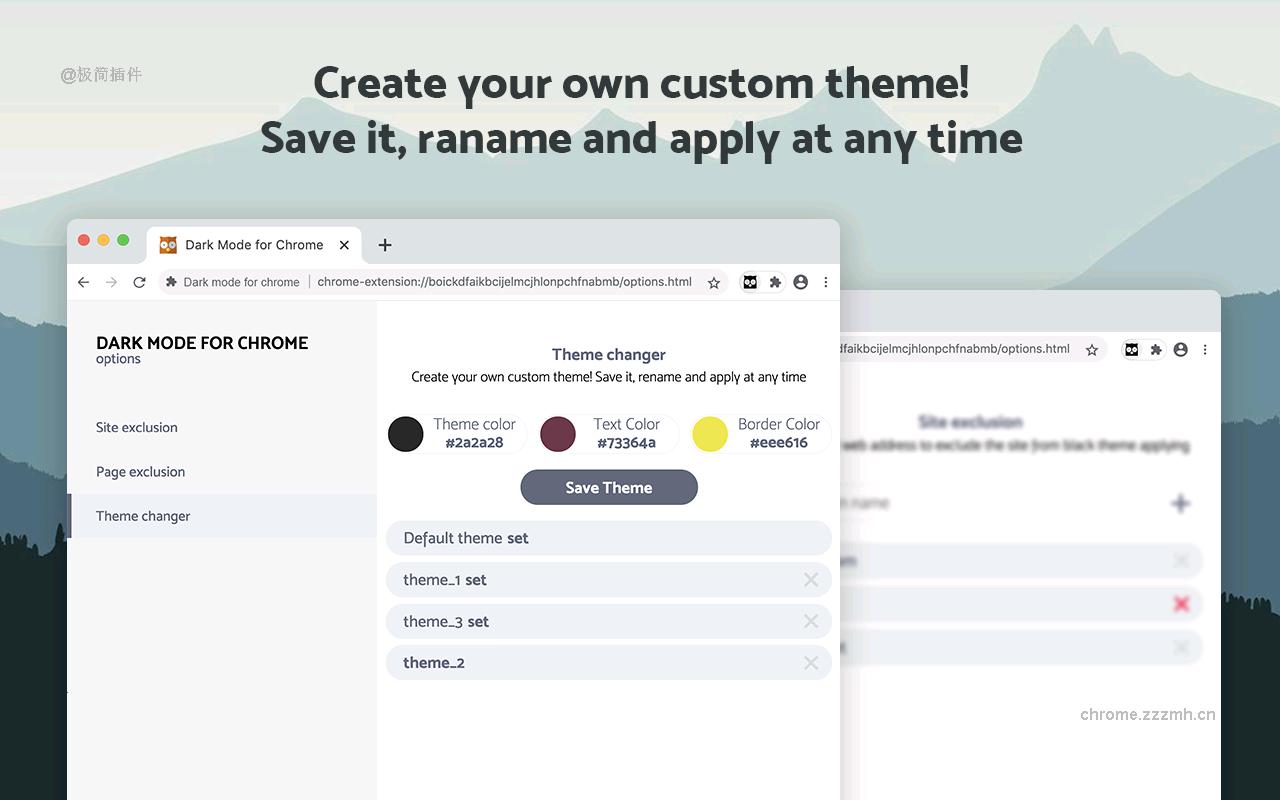Click the address bar URL in front browser
The width and height of the screenshot is (1280, 800).
point(504,282)
